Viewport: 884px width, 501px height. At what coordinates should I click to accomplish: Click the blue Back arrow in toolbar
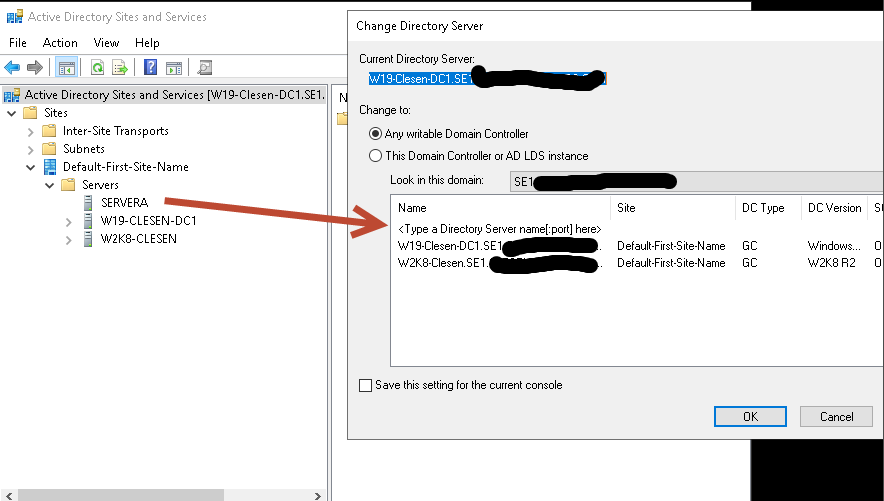[12, 68]
